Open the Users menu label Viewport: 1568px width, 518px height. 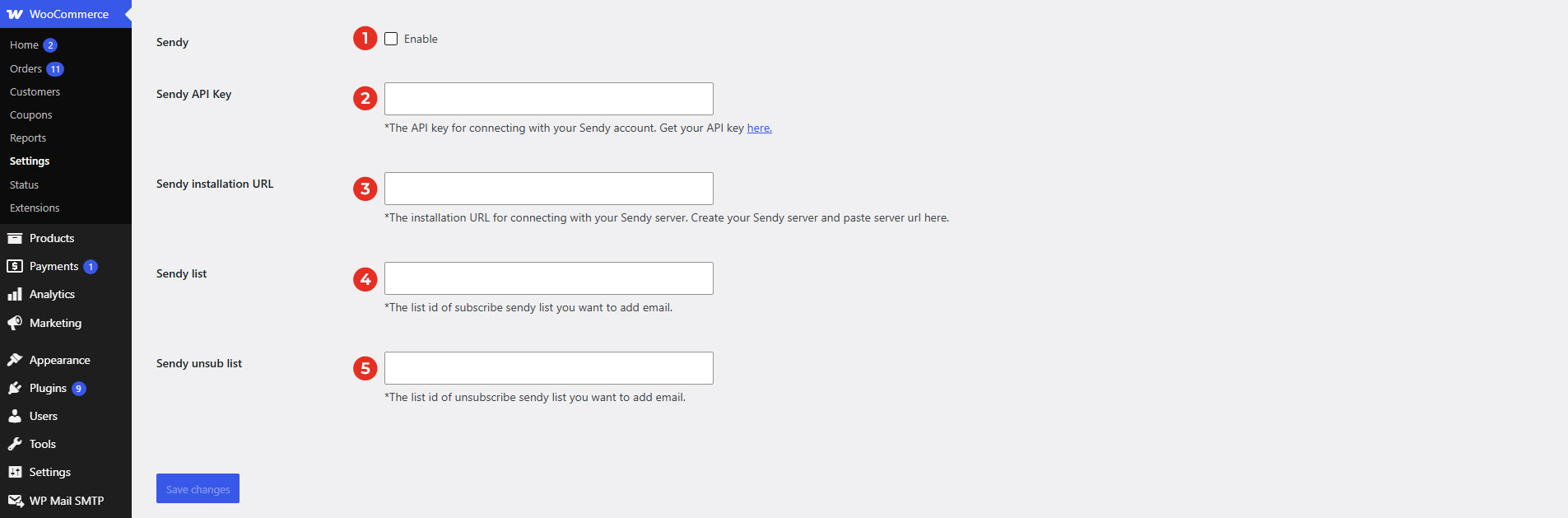point(44,416)
